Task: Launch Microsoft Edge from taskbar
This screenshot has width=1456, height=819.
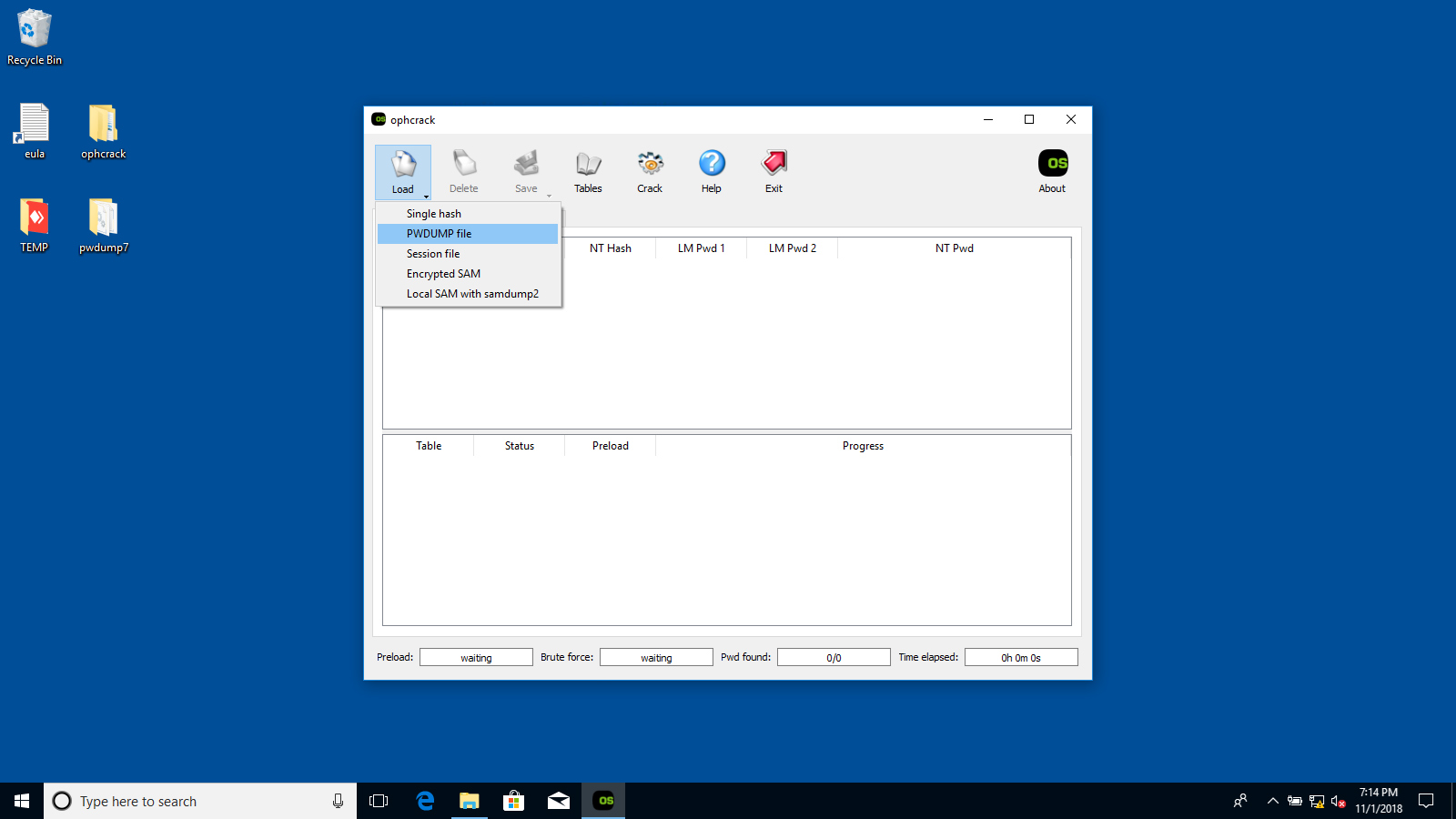Action: [425, 801]
